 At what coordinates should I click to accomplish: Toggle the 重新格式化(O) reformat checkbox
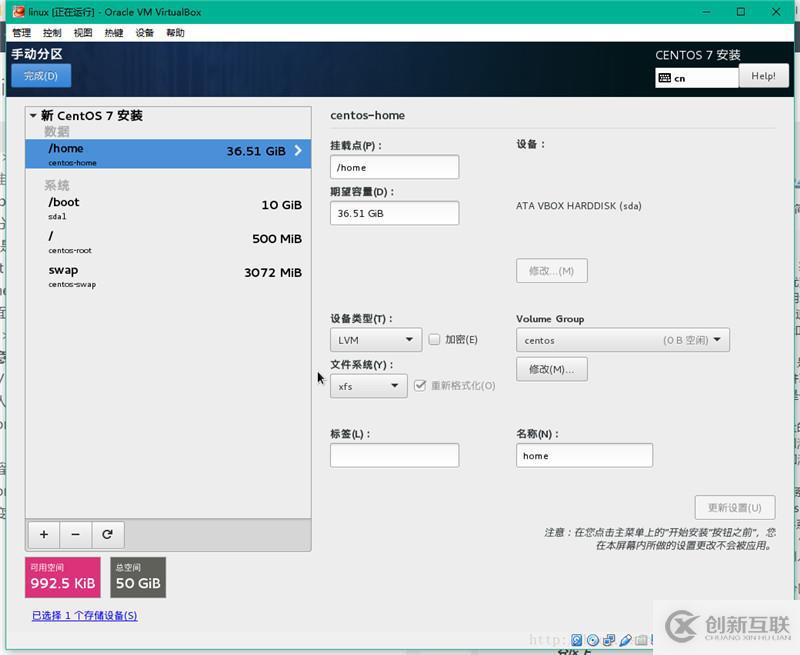click(420, 385)
